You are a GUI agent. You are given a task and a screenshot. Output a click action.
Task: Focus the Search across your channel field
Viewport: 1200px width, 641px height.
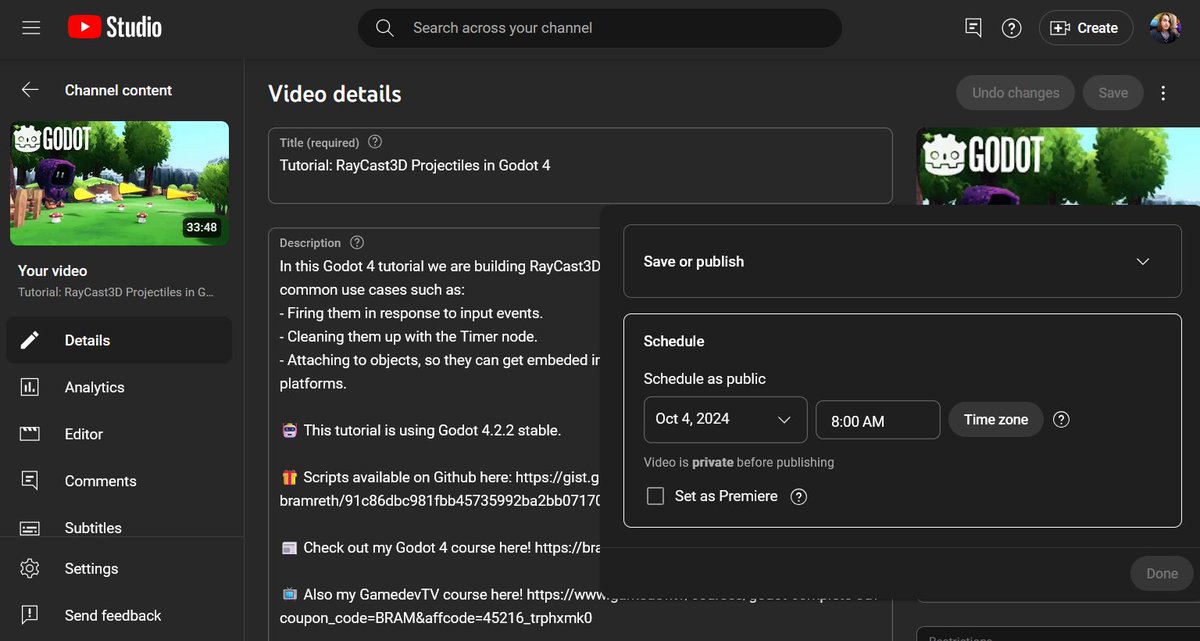[x=600, y=28]
